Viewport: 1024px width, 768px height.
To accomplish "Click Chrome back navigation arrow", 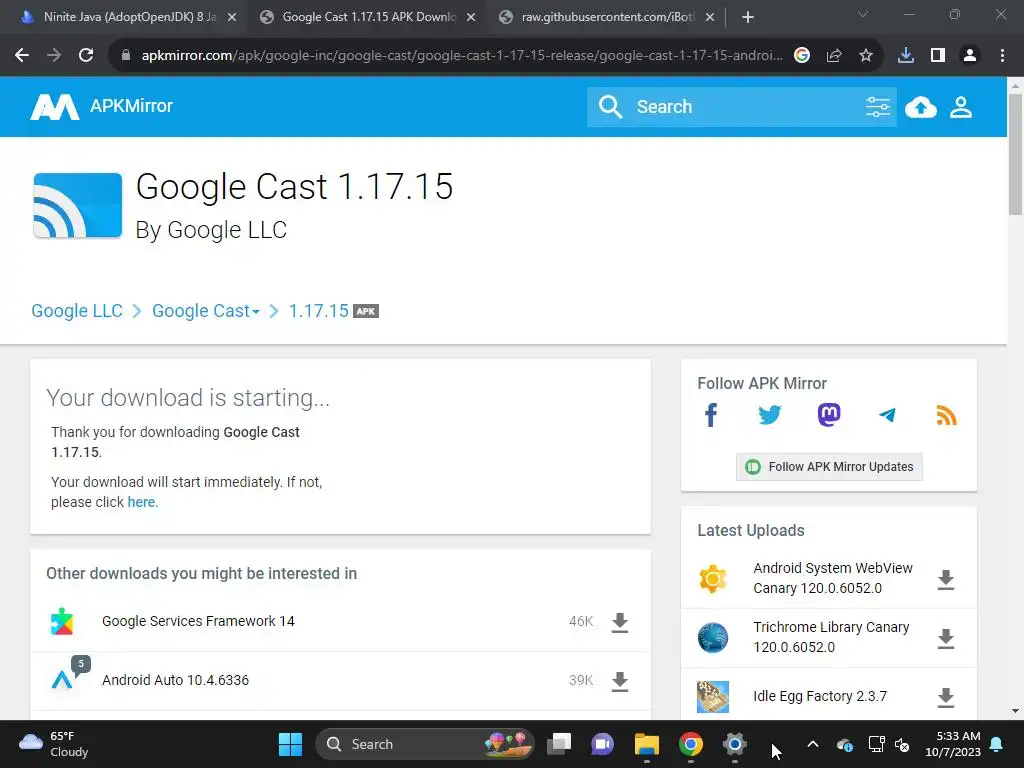I will (x=22, y=56).
